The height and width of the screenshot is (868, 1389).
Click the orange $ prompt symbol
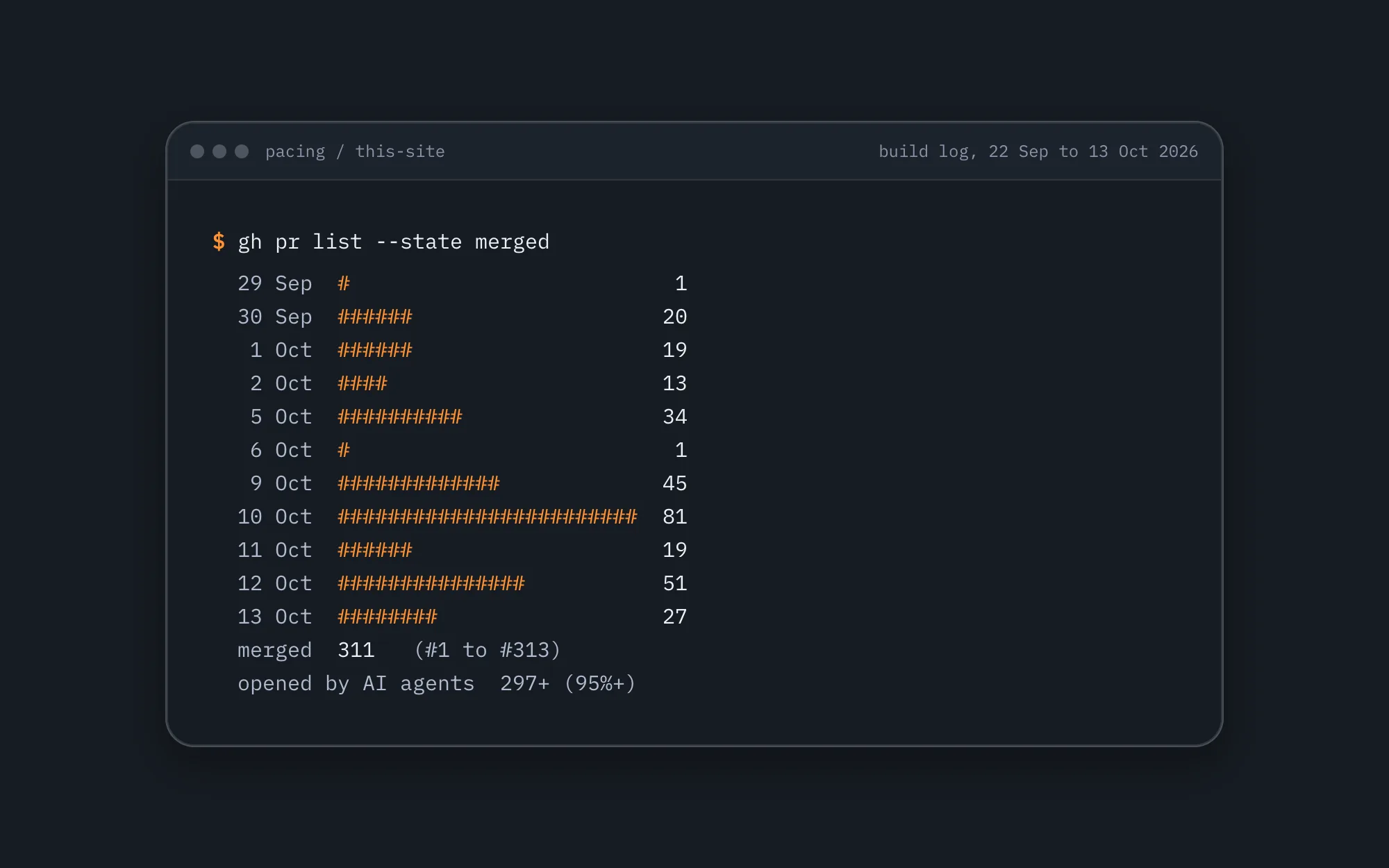click(x=219, y=242)
